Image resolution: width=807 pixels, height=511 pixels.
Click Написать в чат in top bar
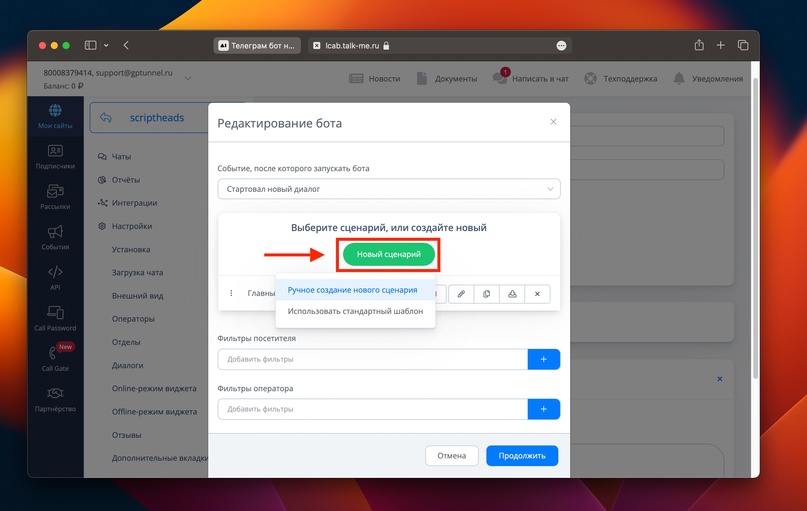coord(531,78)
